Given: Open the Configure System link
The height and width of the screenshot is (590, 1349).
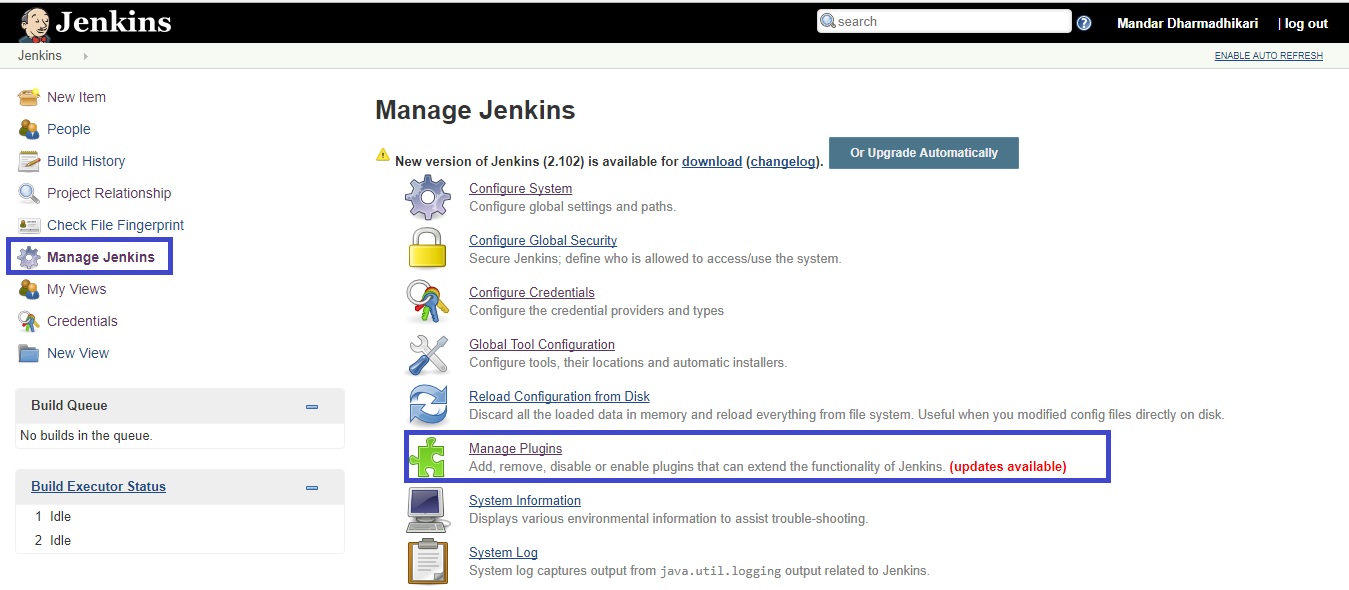Looking at the screenshot, I should tap(520, 188).
